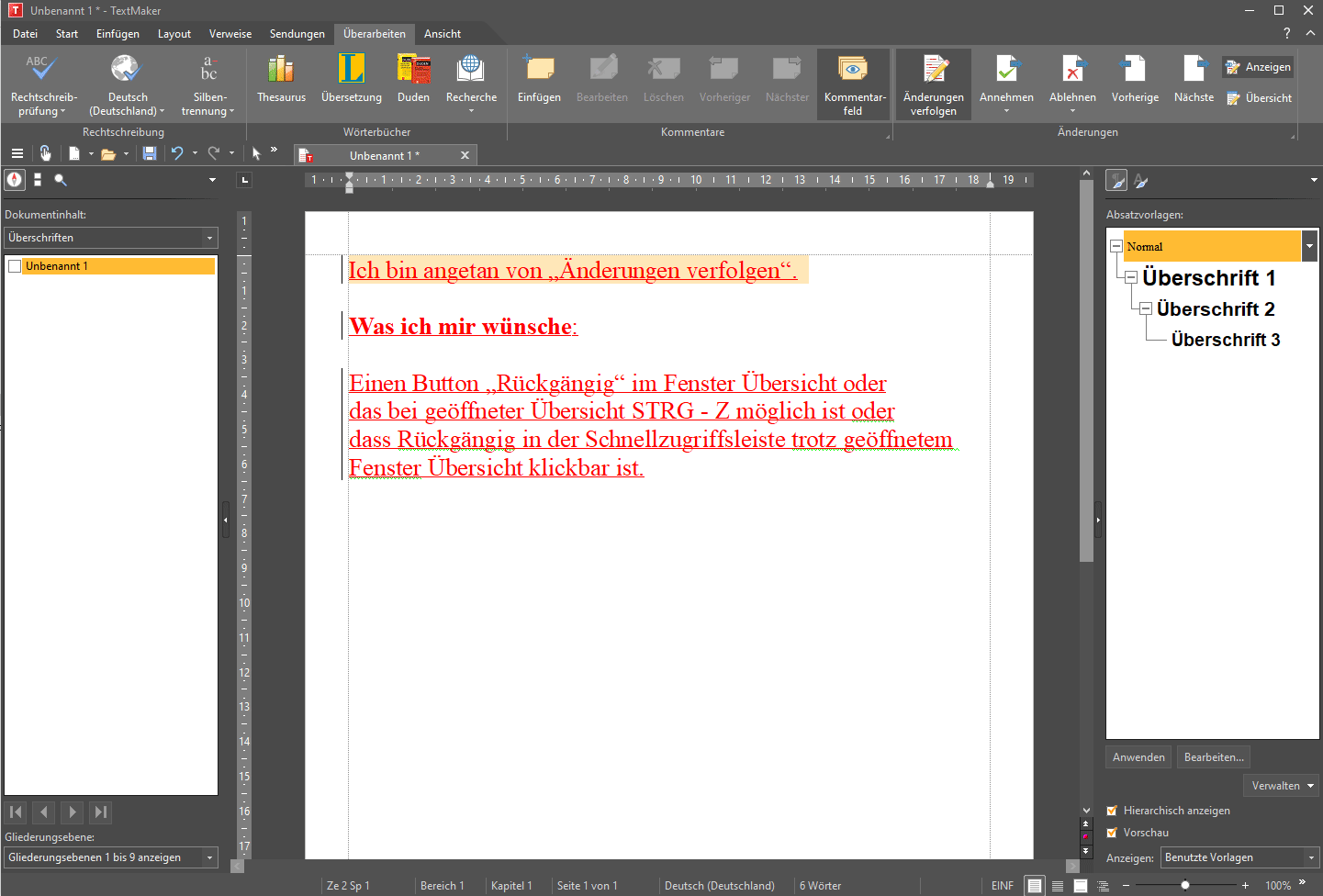Open the Silbentrennung hyphenation dropdown
Screen dimensions: 1323x896
[208, 84]
